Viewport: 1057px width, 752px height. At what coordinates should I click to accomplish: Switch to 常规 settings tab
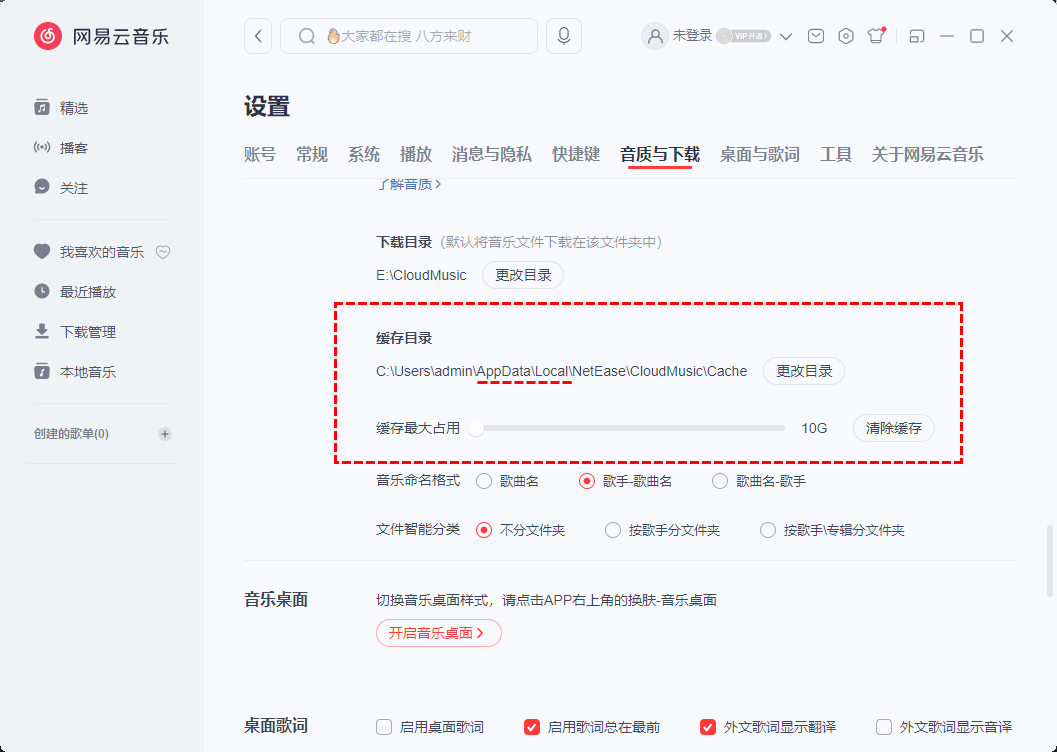(312, 154)
